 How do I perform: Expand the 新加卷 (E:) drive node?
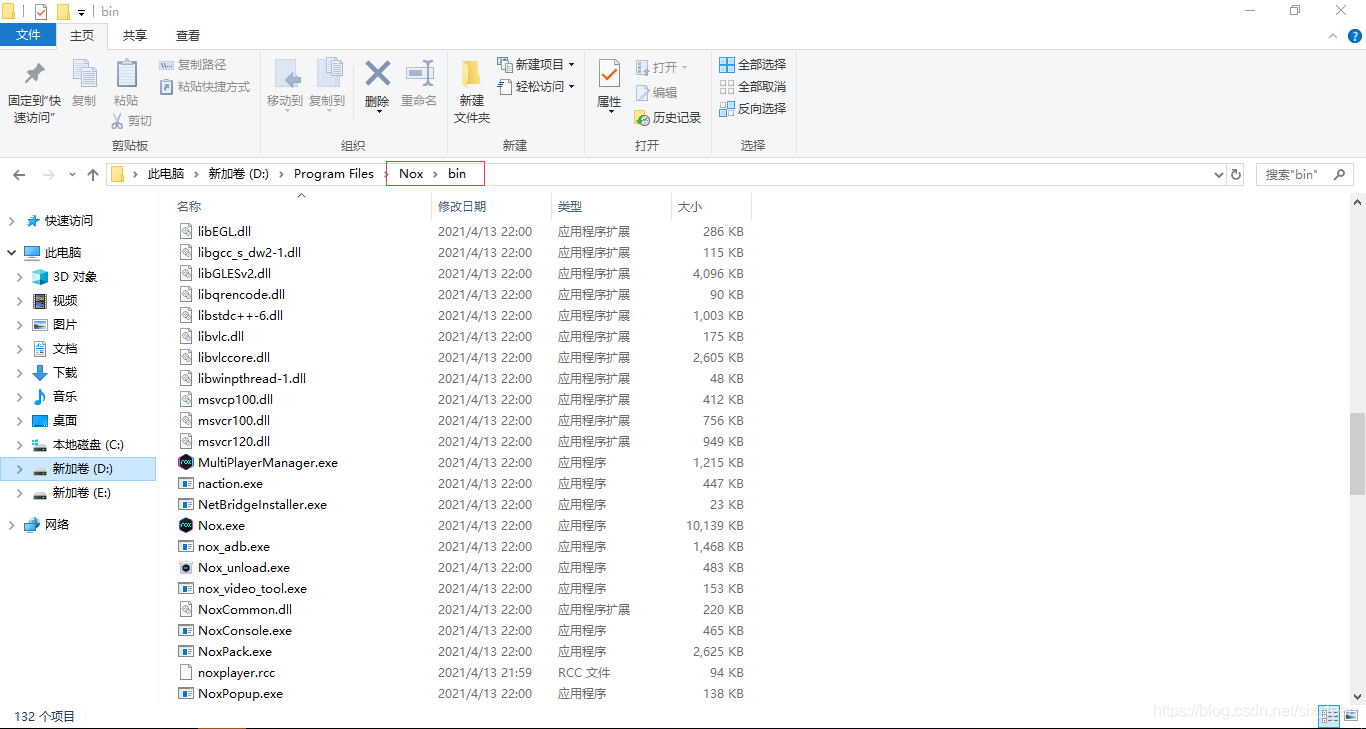19,493
